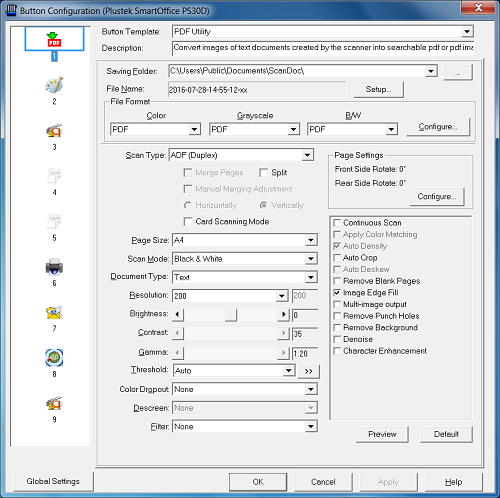Open the Scan Type dropdown
Viewport: 500px width, 498px height.
click(241, 155)
